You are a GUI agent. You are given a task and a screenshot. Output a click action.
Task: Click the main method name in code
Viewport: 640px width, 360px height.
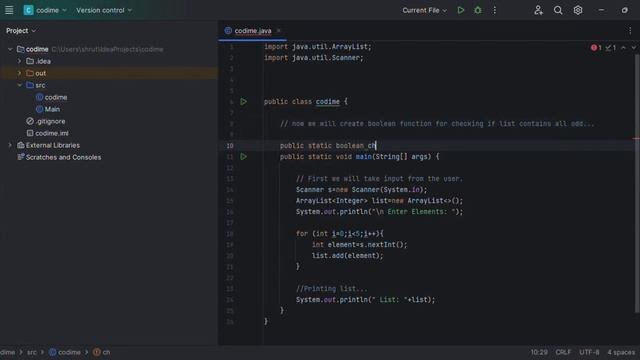coord(364,157)
